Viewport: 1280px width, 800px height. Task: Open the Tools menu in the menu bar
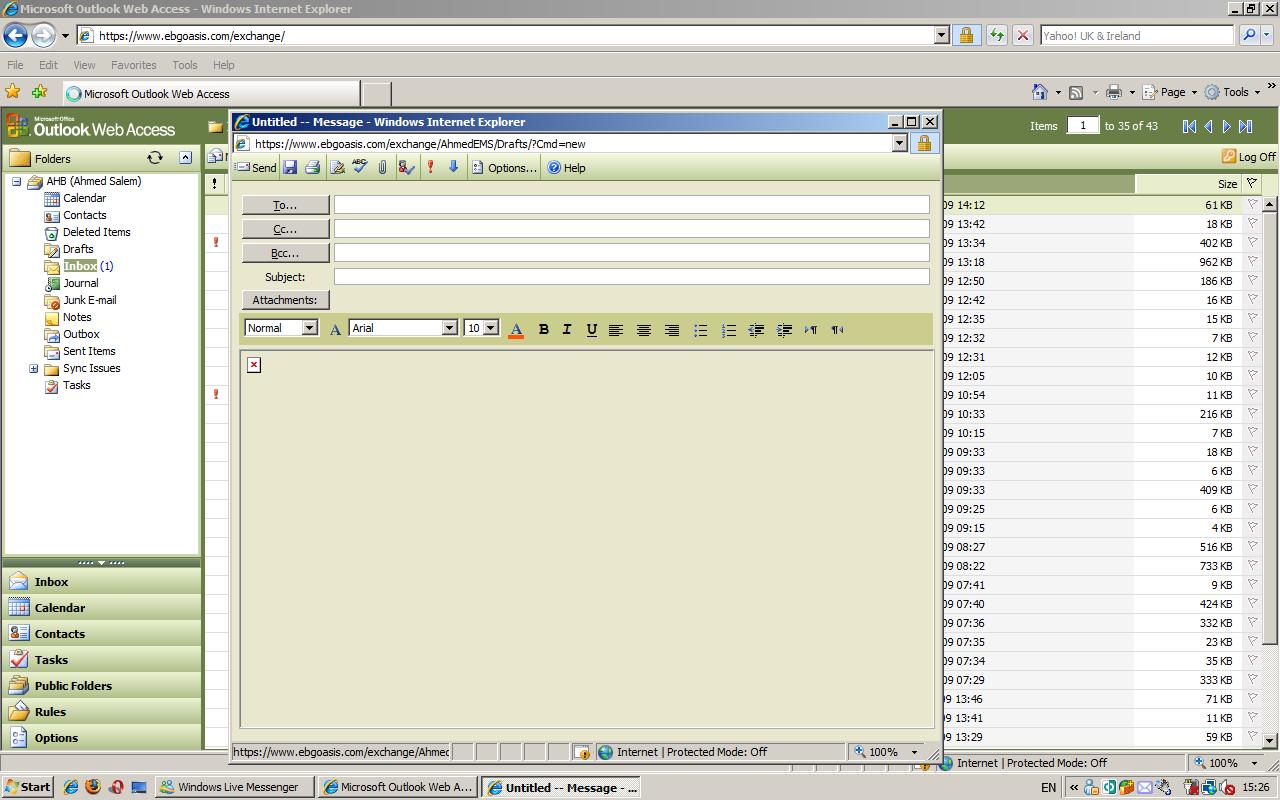point(184,65)
